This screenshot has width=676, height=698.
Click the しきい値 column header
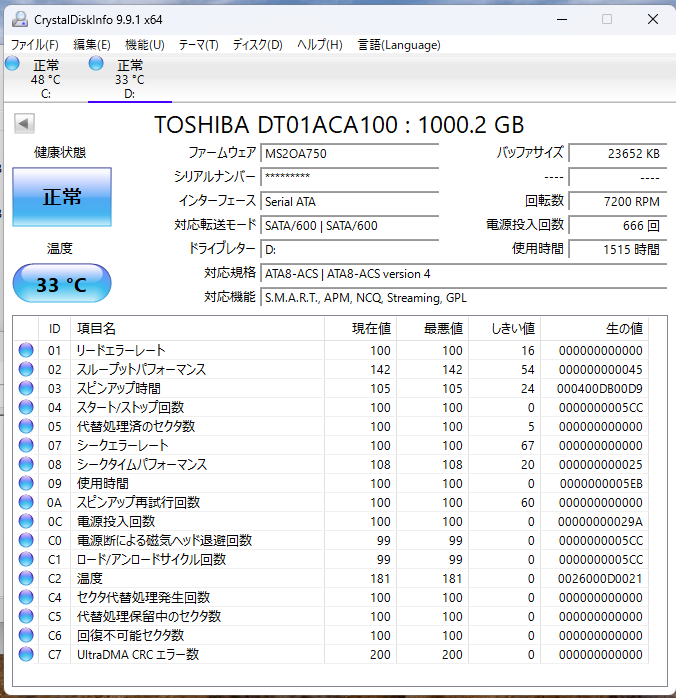point(505,329)
